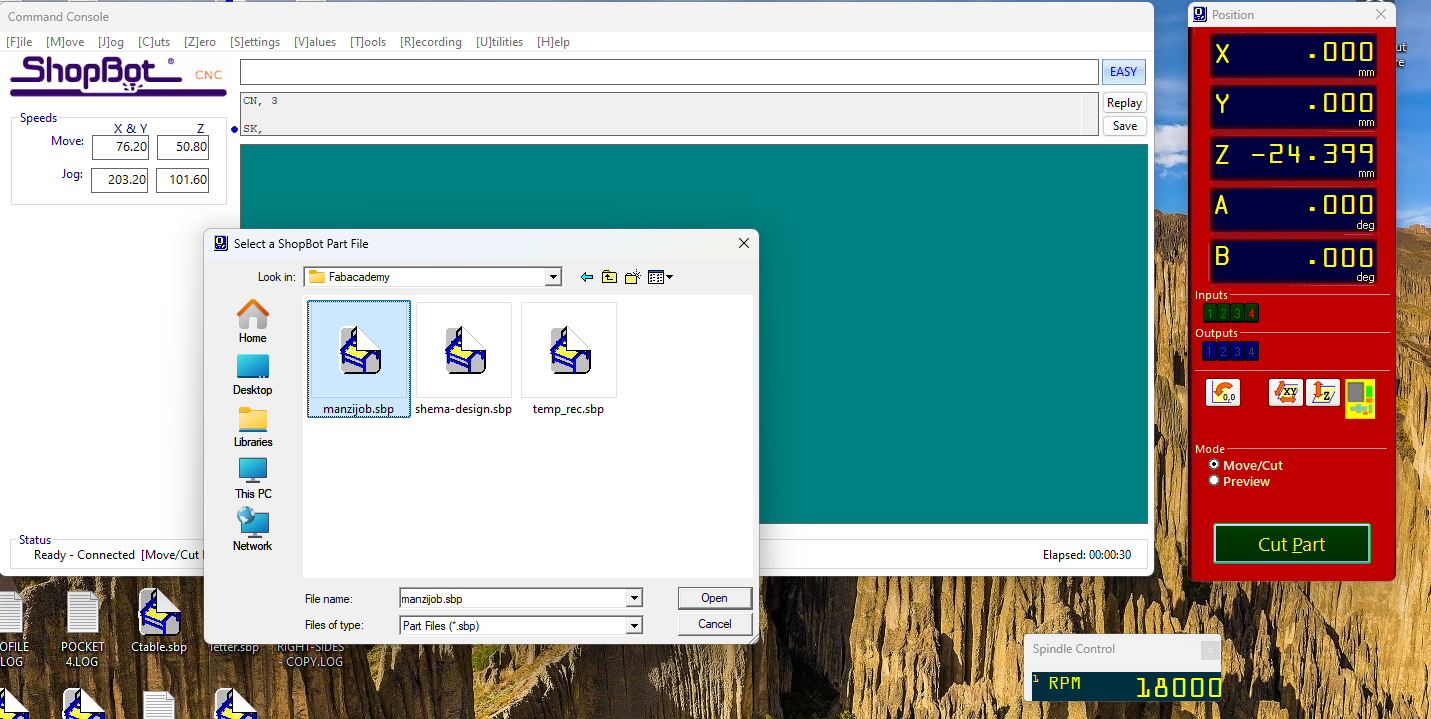Screen dimensions: 1431x719
Task: Click the Cut Part button
Action: pos(1291,544)
